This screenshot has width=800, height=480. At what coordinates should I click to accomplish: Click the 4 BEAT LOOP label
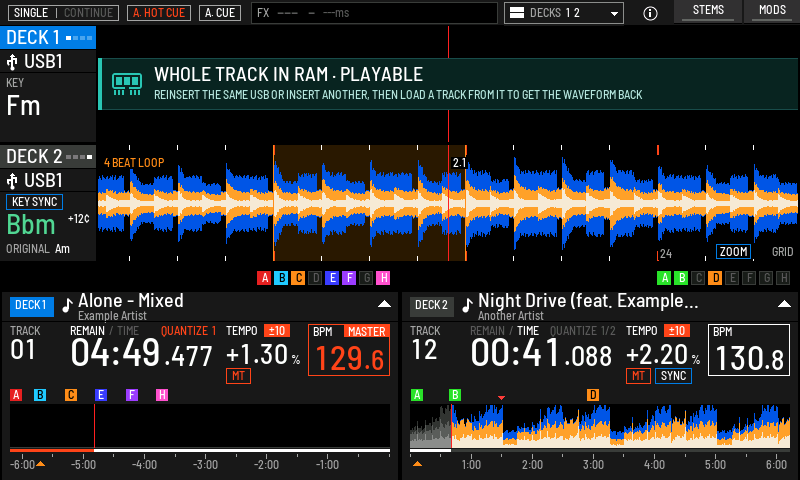click(x=134, y=163)
